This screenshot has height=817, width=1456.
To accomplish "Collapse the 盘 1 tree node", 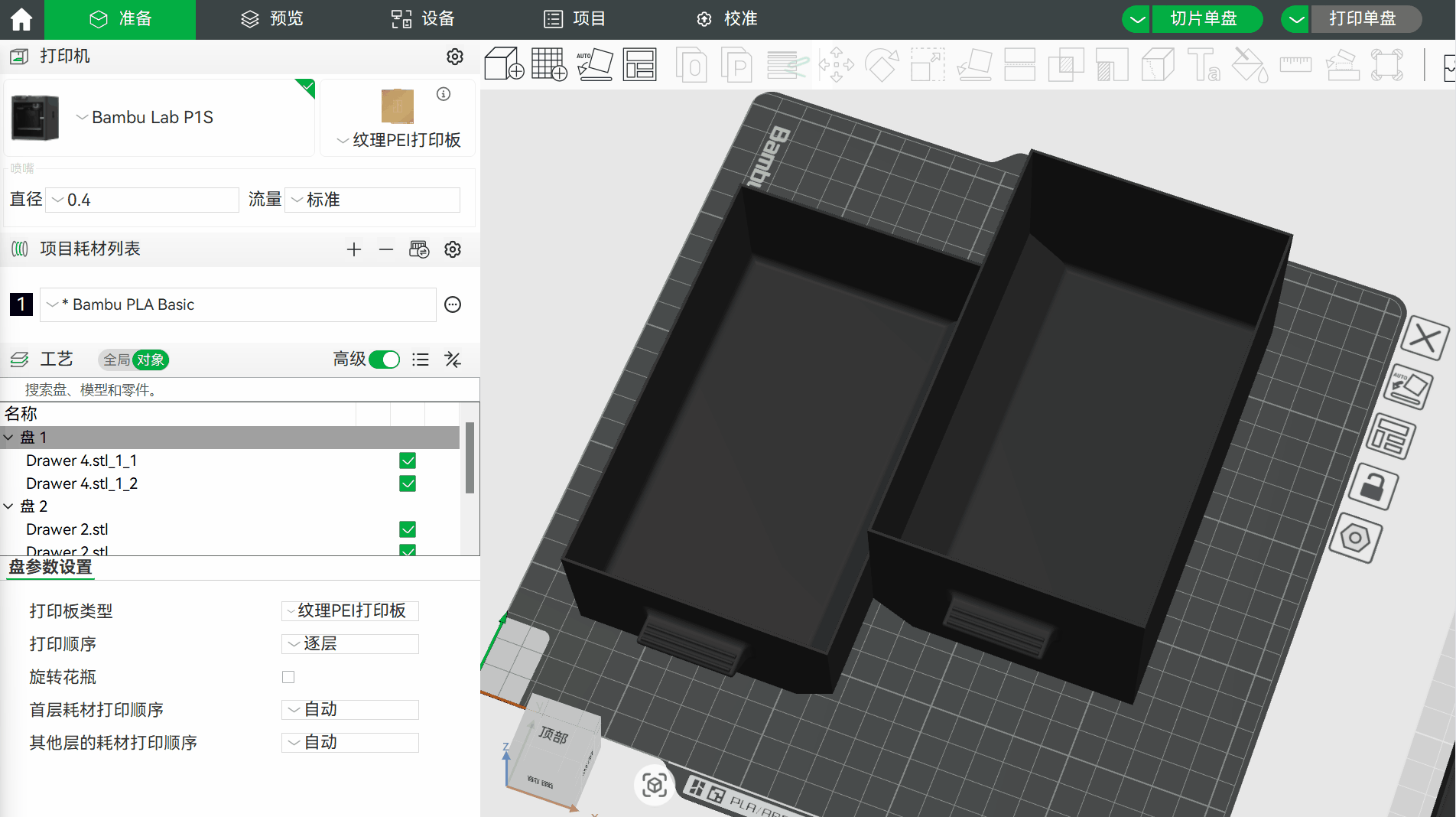I will coord(8,438).
